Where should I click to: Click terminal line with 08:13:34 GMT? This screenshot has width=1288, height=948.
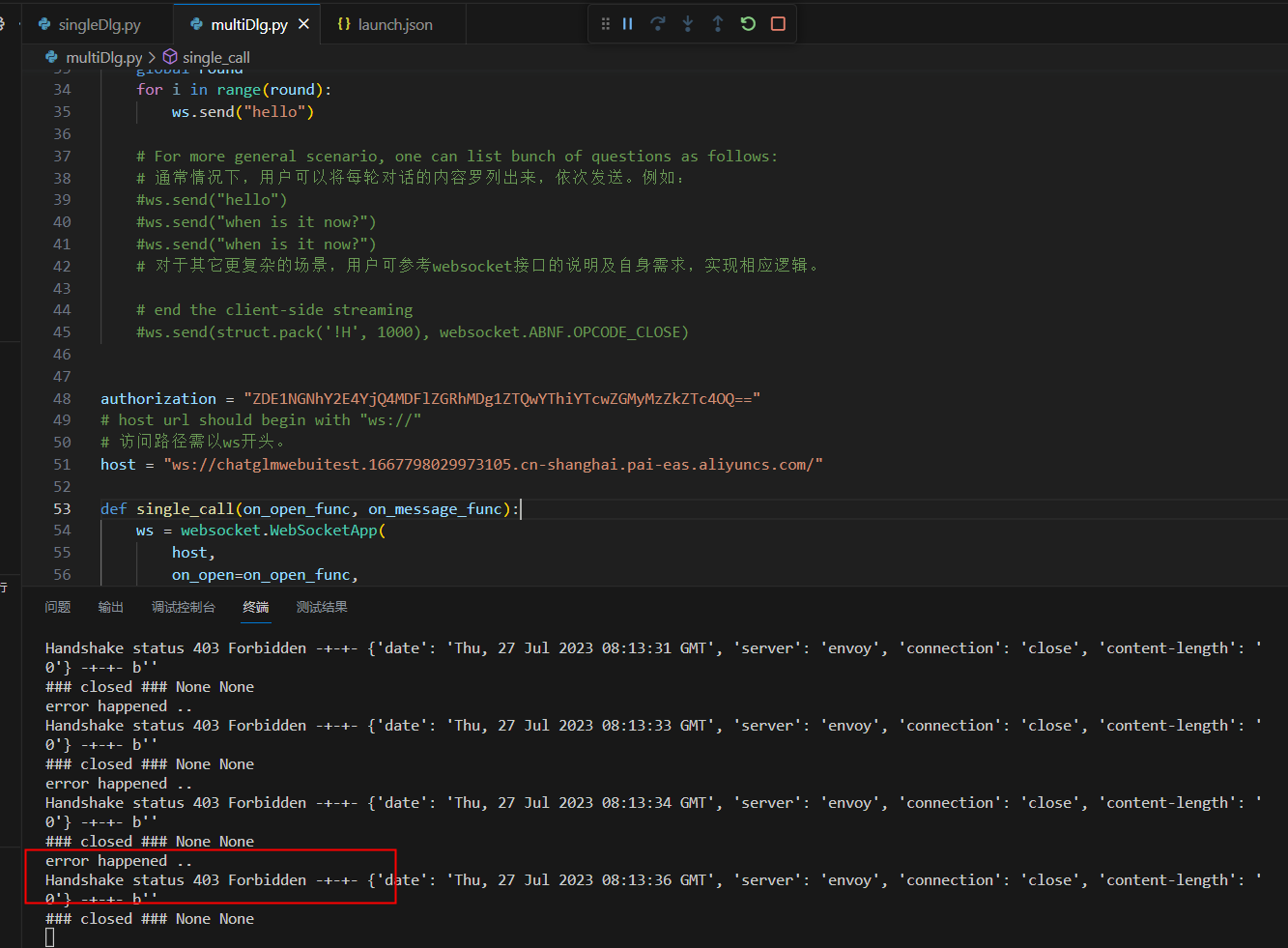[x=653, y=803]
